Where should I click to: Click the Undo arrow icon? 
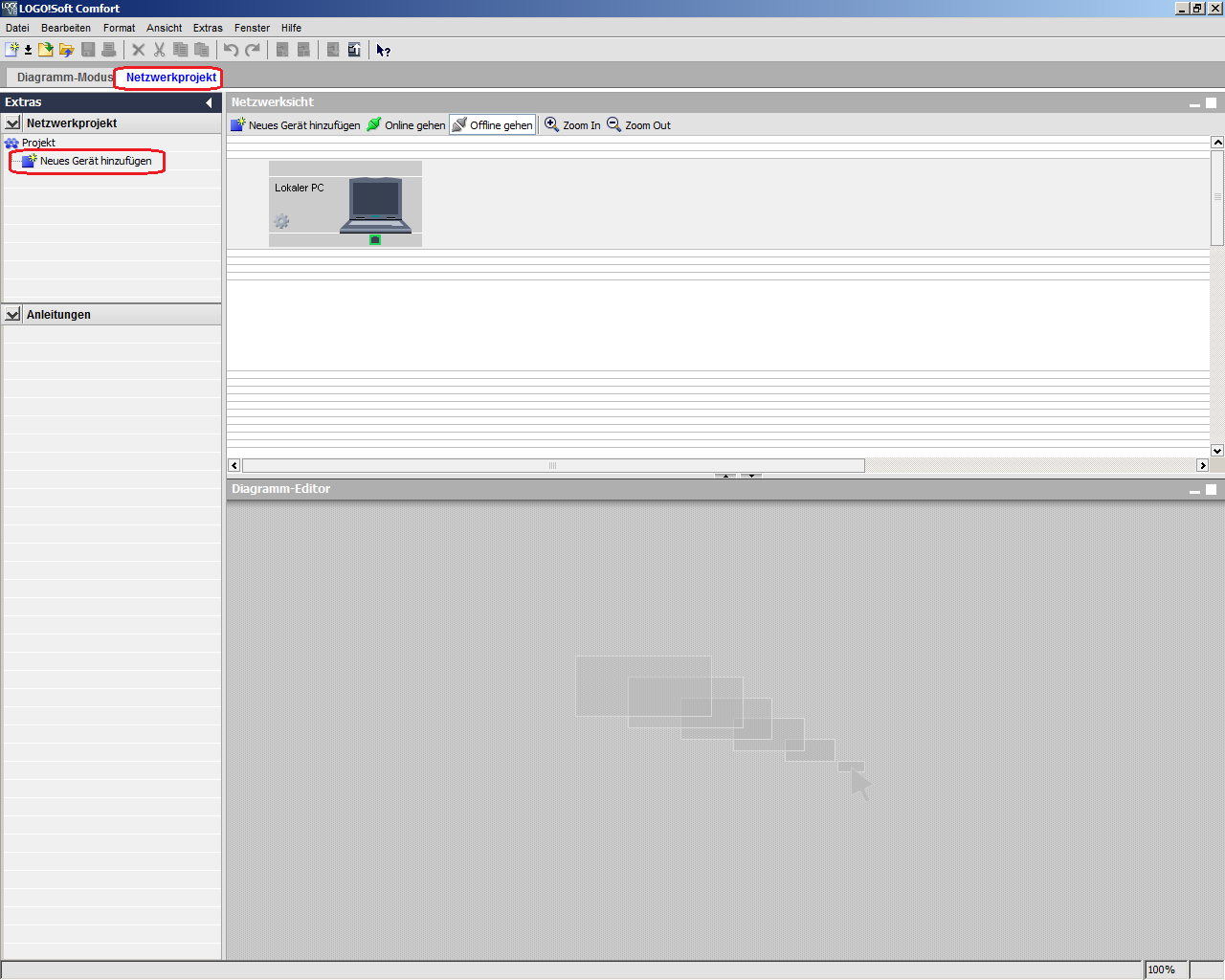pos(231,50)
